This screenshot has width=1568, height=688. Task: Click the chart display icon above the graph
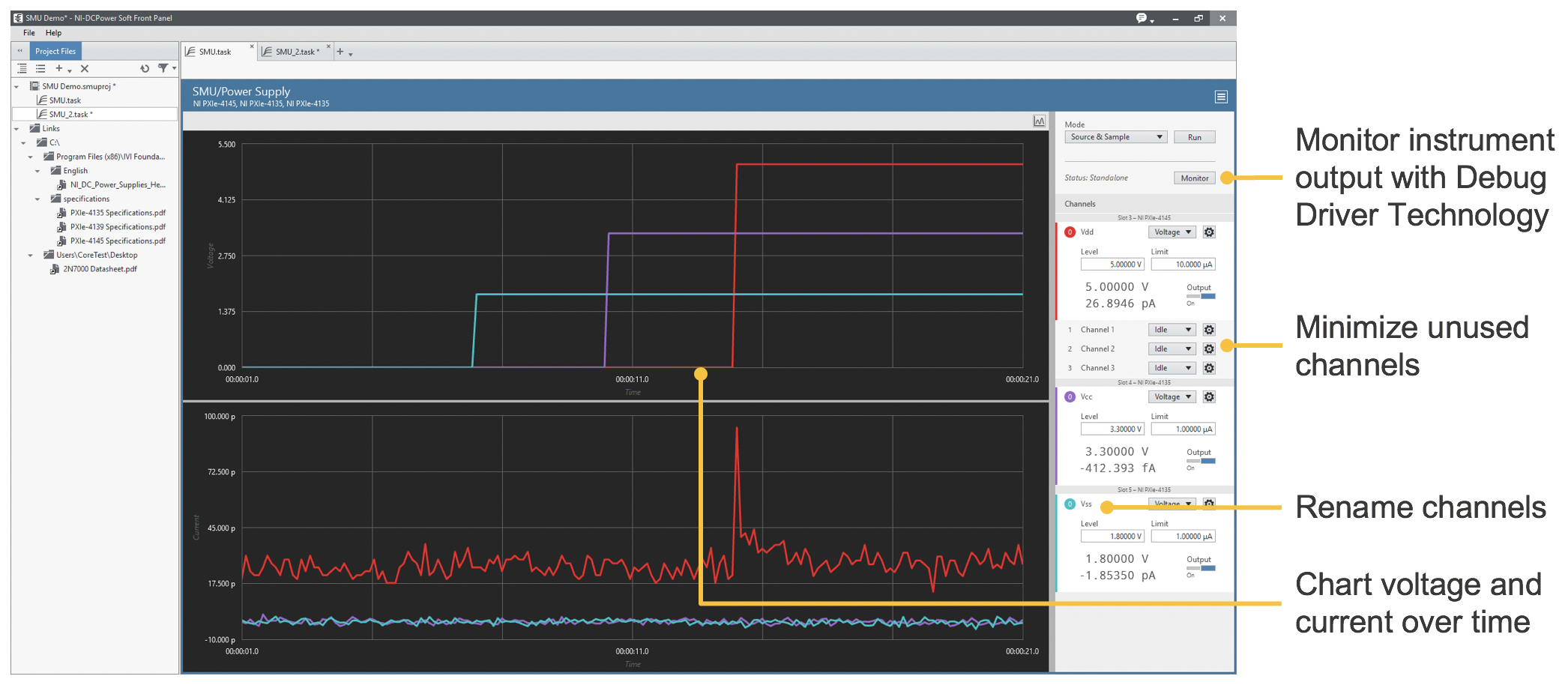click(1039, 121)
